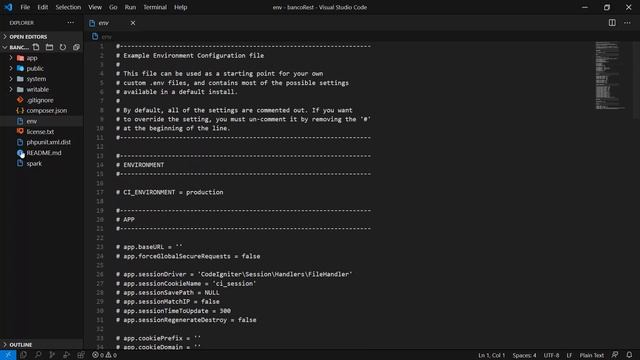This screenshot has width=640, height=360.
Task: Open Explorer views and more actions menu
Action: [x=71, y=23]
